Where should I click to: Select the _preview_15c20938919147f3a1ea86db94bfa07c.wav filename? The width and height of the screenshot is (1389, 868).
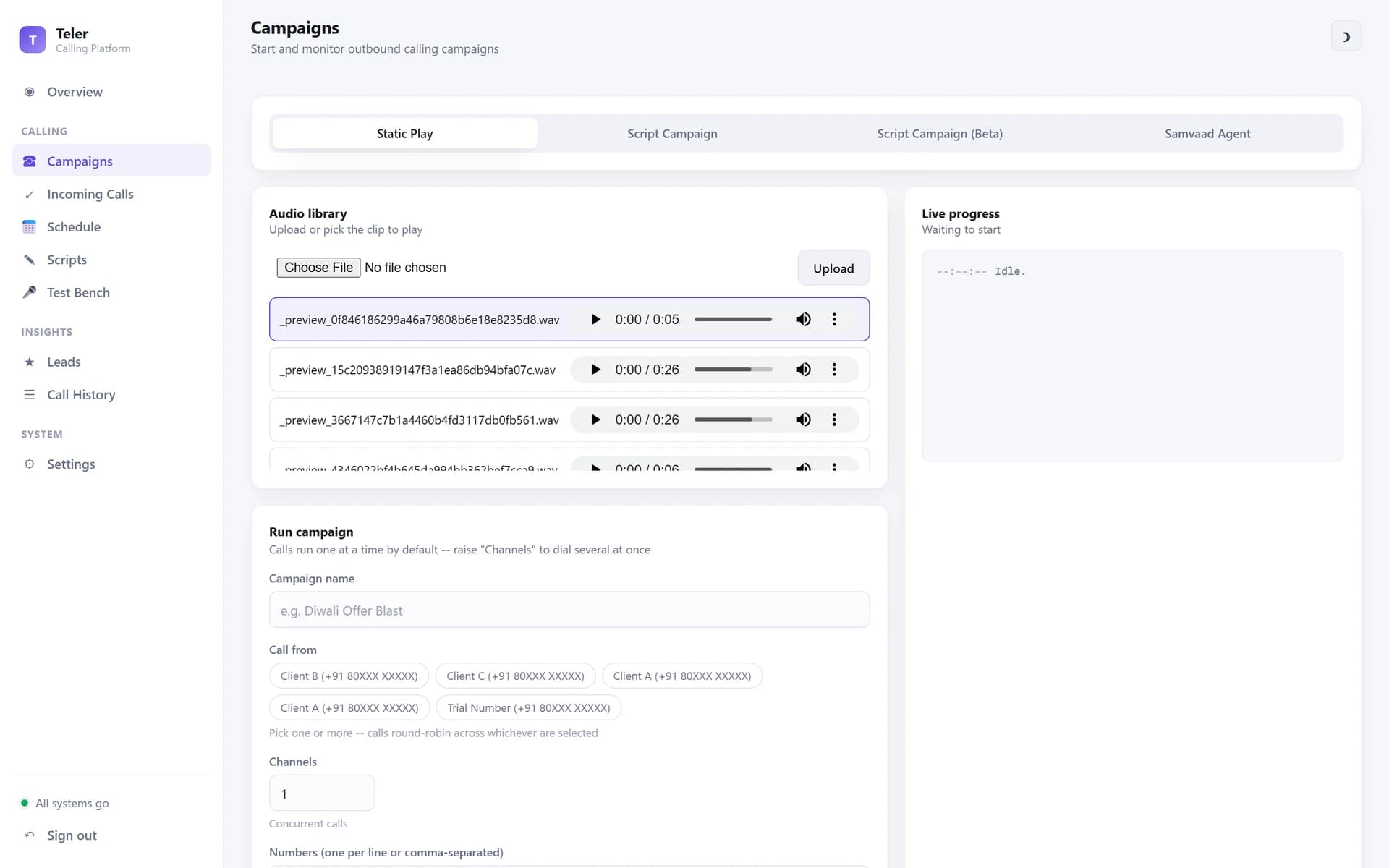pyautogui.click(x=417, y=370)
